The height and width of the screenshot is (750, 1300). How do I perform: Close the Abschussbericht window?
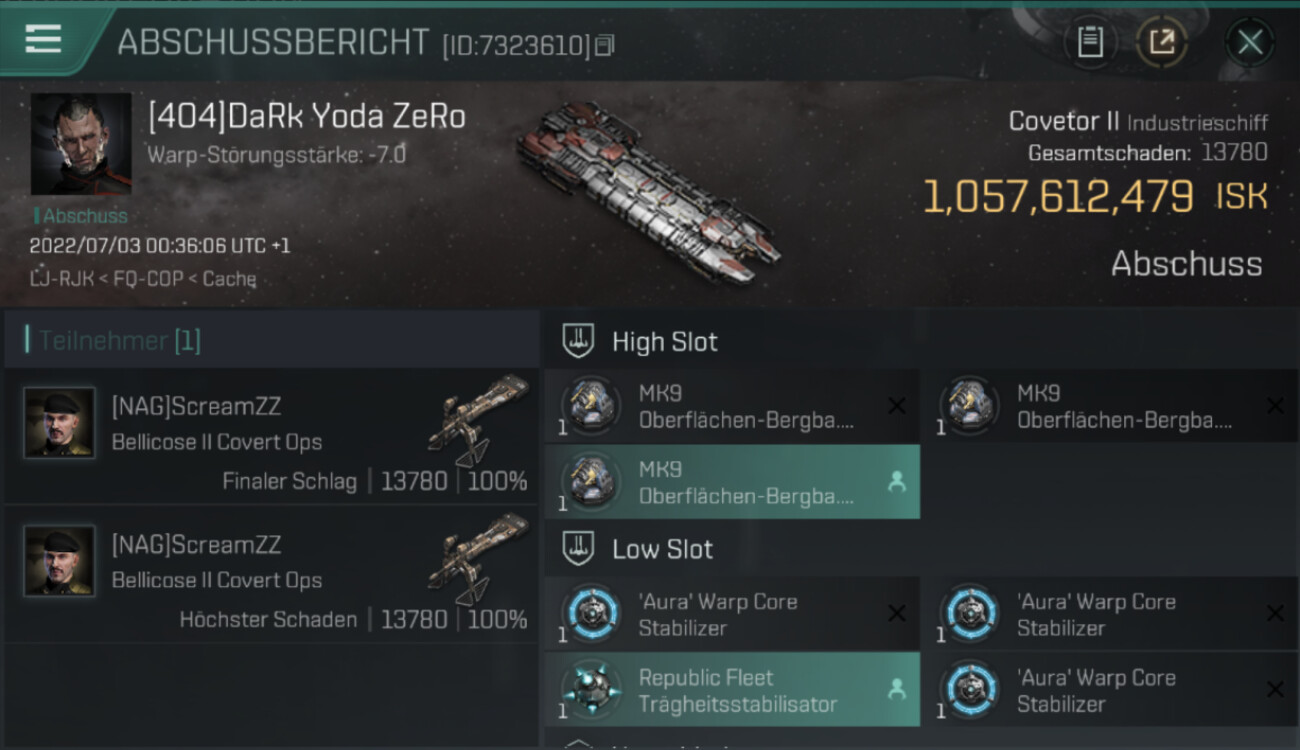tap(1250, 42)
